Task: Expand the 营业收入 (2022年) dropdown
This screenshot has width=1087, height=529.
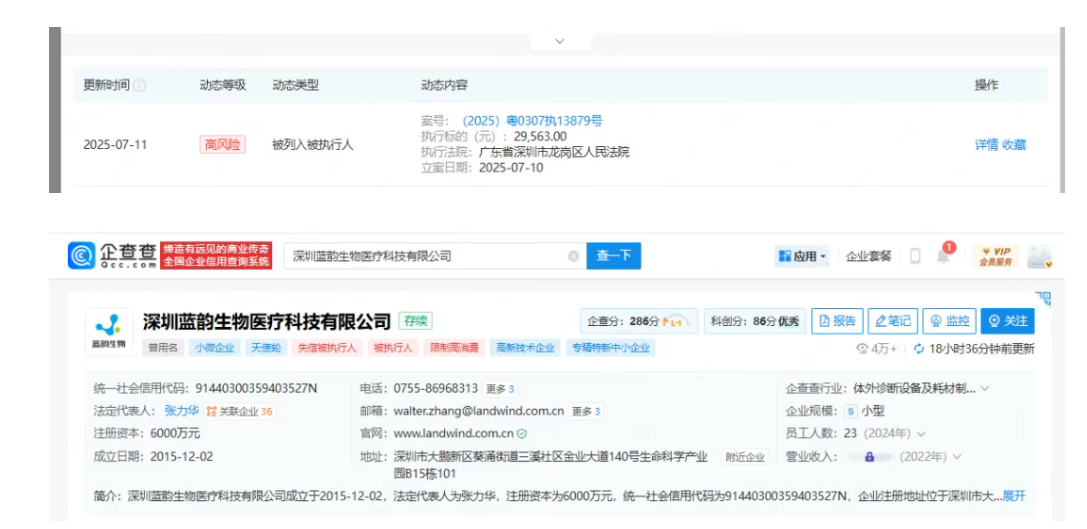Action: pyautogui.click(x=957, y=457)
